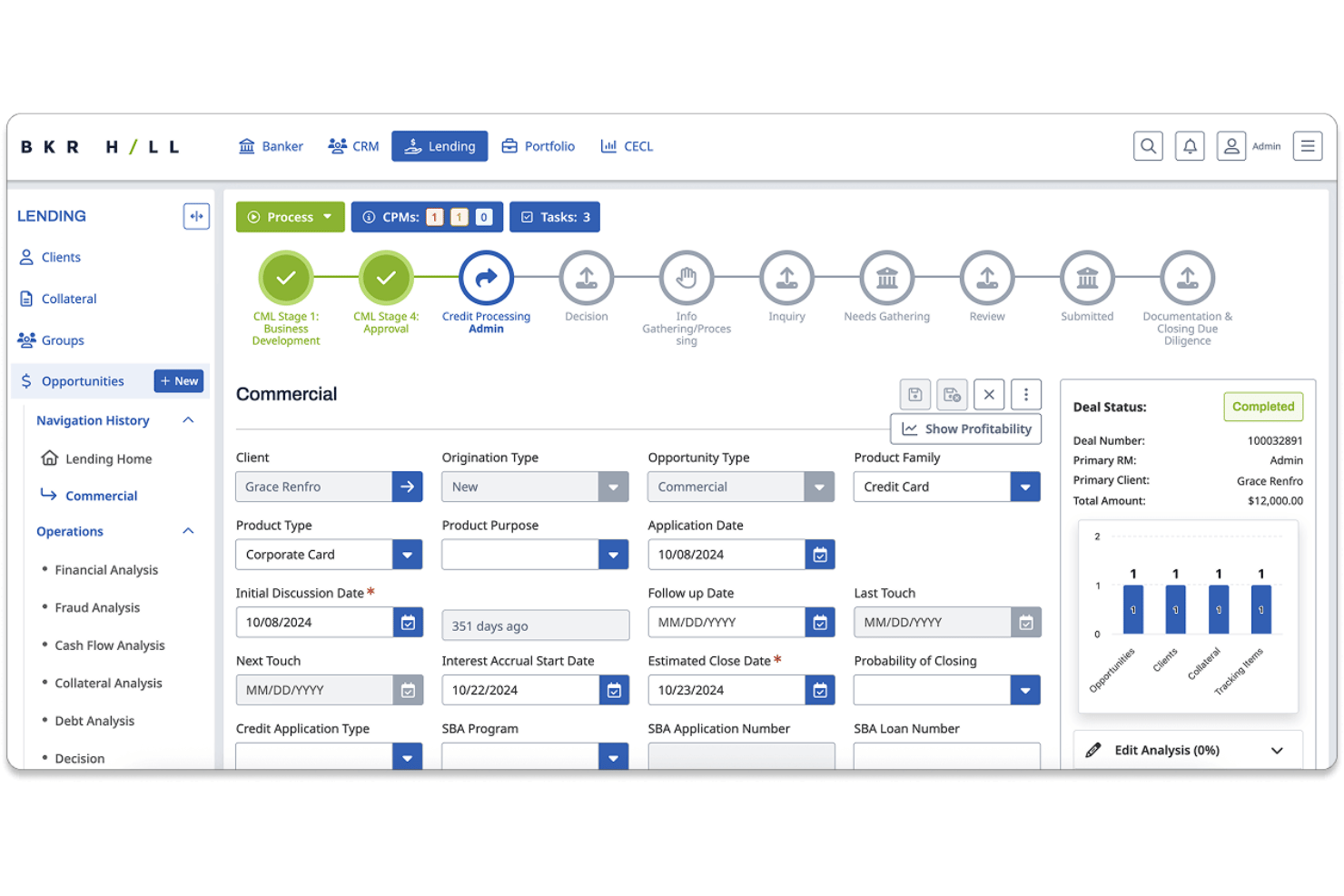Switch to the CRM tab
Screen dimensions: 1344x896
353,146
